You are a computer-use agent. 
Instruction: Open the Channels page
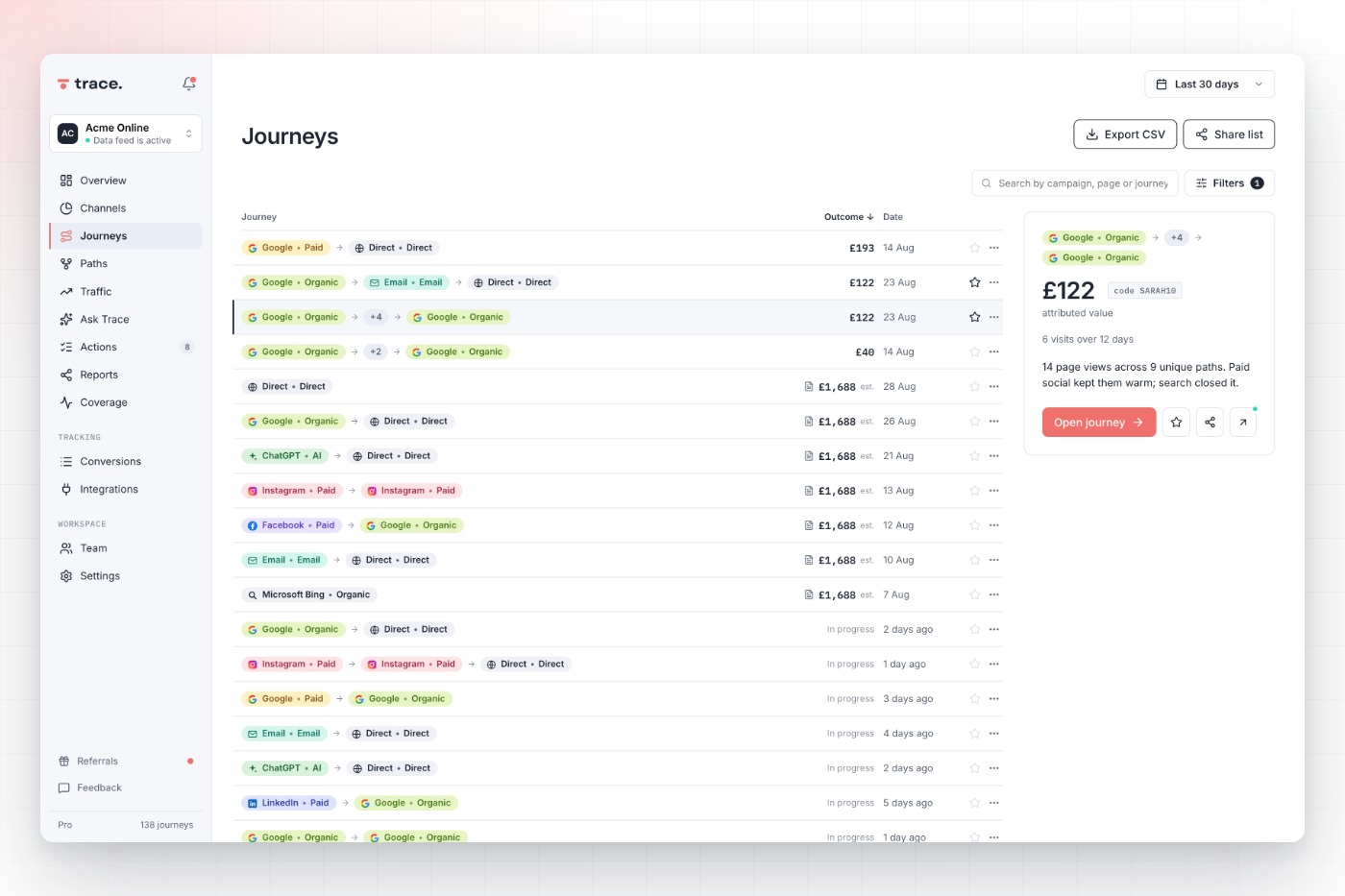coord(126,208)
